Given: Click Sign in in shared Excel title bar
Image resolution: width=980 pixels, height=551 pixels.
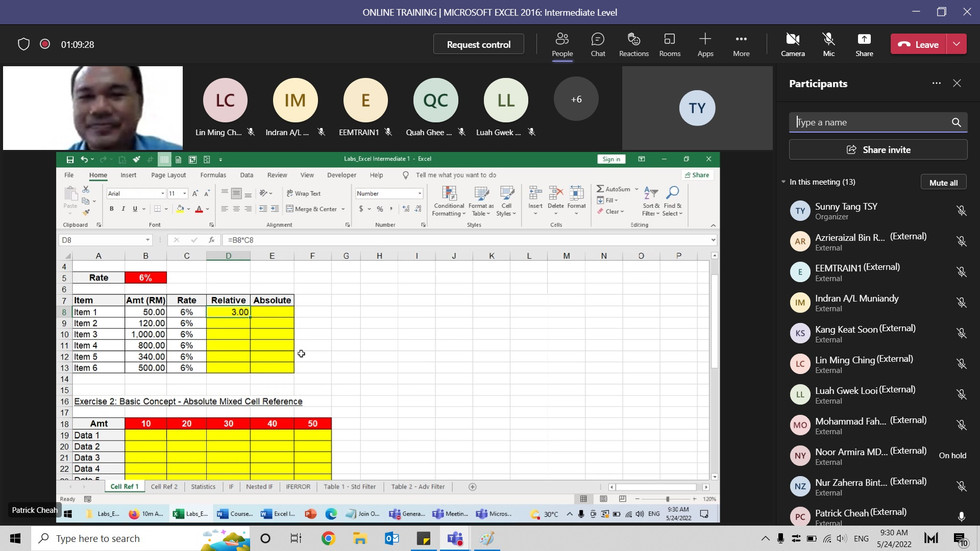Looking at the screenshot, I should [x=611, y=159].
